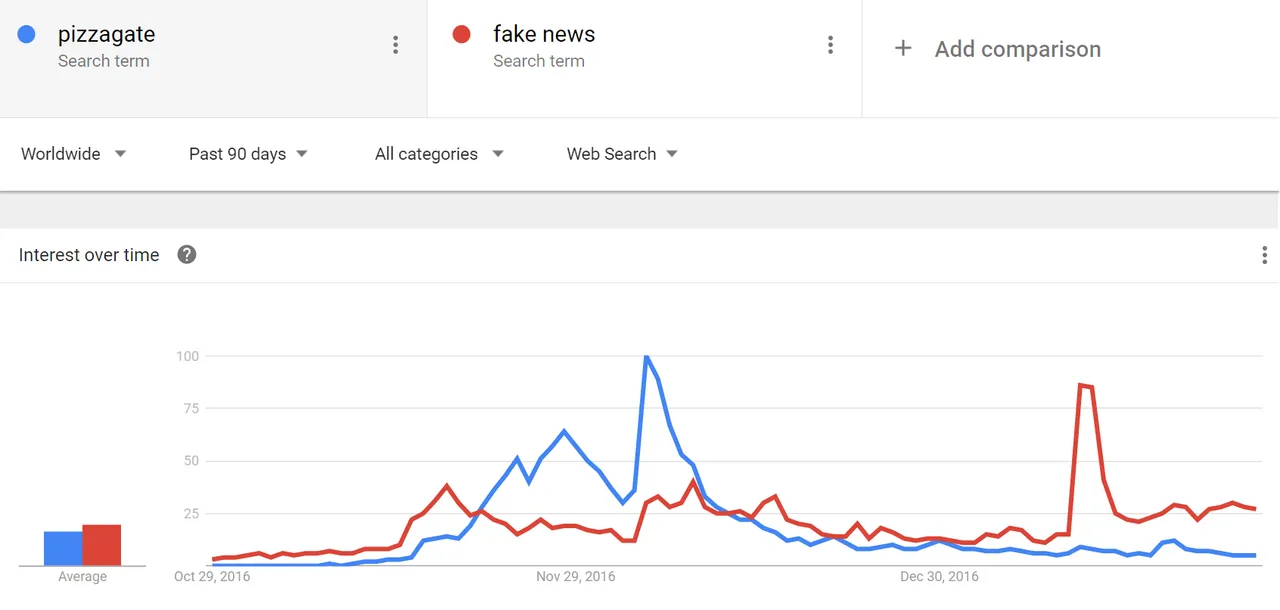Click the red fake news color dot

pyautogui.click(x=461, y=34)
